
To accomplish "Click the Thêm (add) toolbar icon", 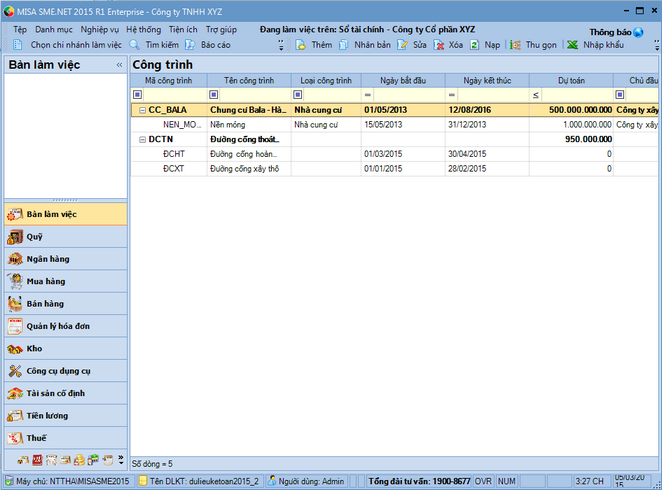I will (301, 45).
